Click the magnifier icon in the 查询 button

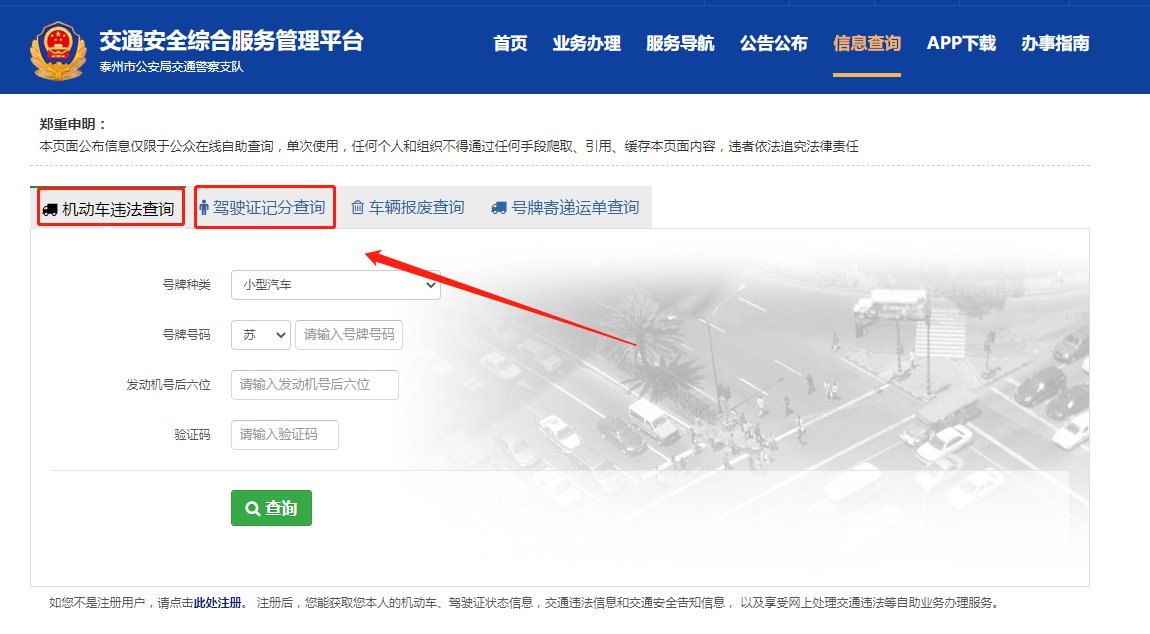coord(252,509)
